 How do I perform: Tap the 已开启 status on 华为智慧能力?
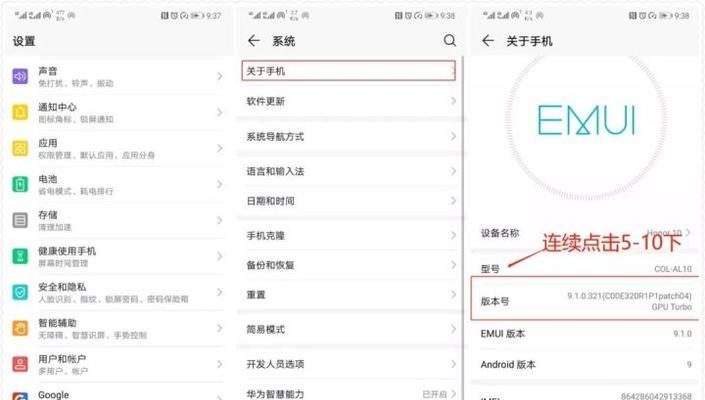(434, 394)
